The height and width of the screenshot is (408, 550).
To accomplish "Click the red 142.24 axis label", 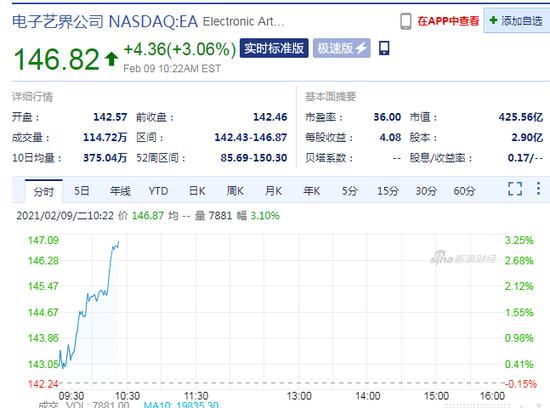I will pyautogui.click(x=43, y=384).
